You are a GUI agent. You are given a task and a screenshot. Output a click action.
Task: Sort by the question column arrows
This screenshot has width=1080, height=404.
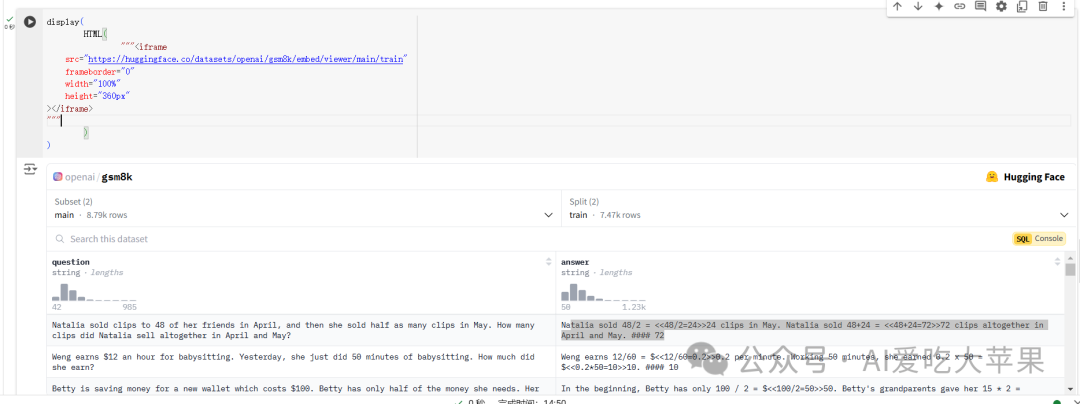point(548,262)
